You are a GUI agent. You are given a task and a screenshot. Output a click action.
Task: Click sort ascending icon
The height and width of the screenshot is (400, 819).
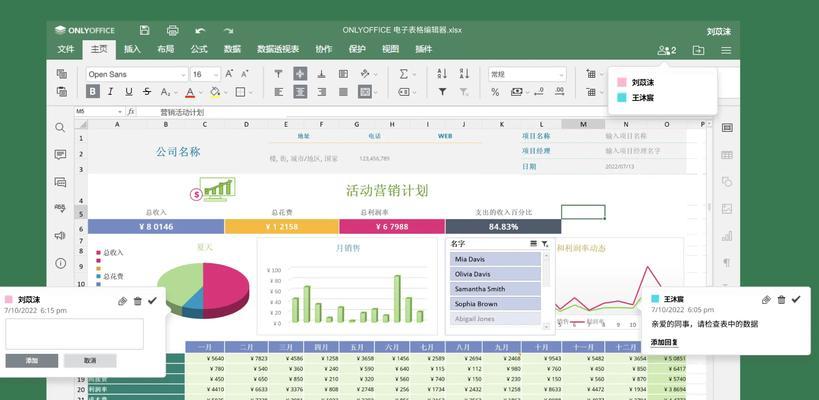[x=442, y=74]
